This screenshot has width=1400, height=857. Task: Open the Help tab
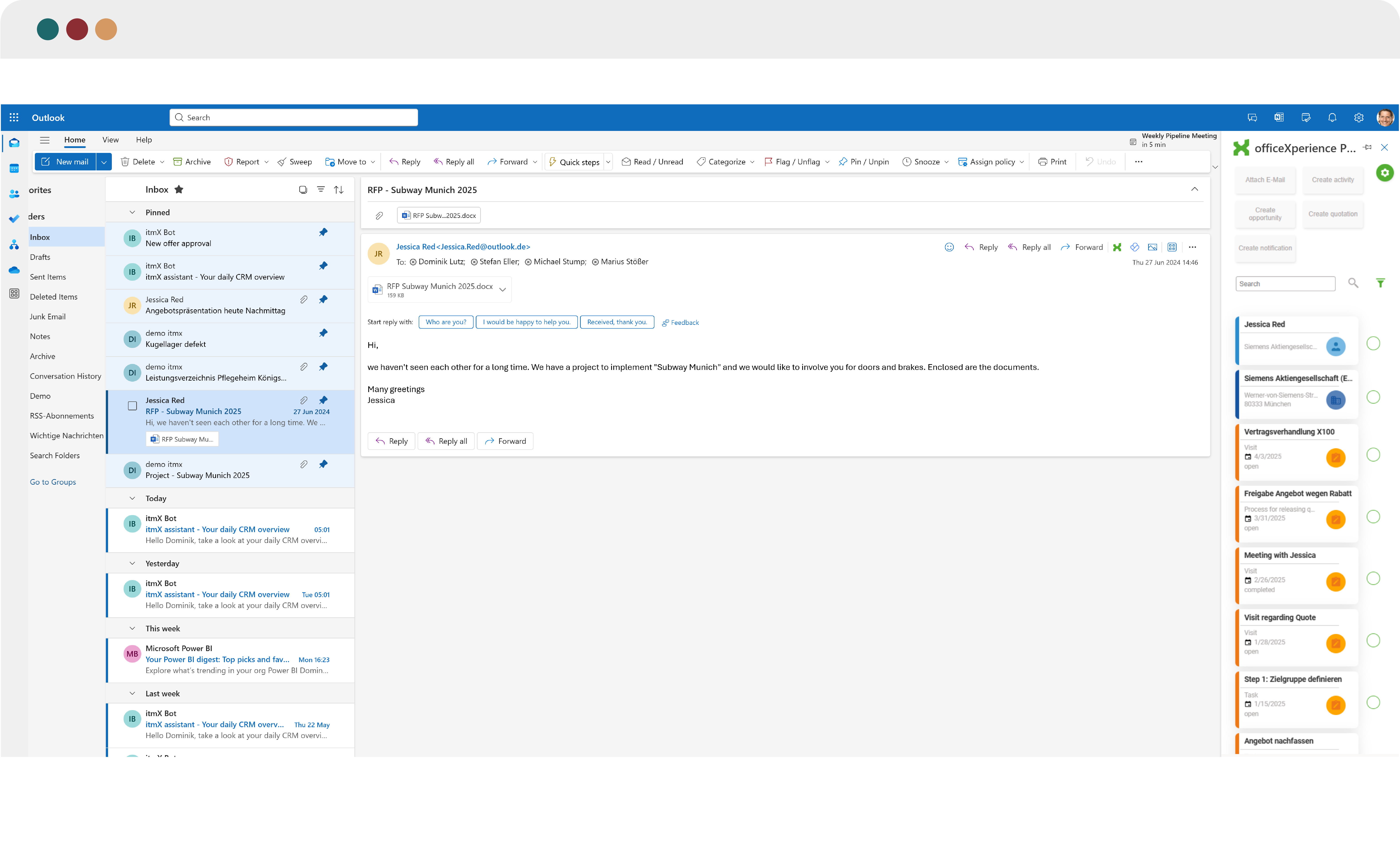point(144,140)
